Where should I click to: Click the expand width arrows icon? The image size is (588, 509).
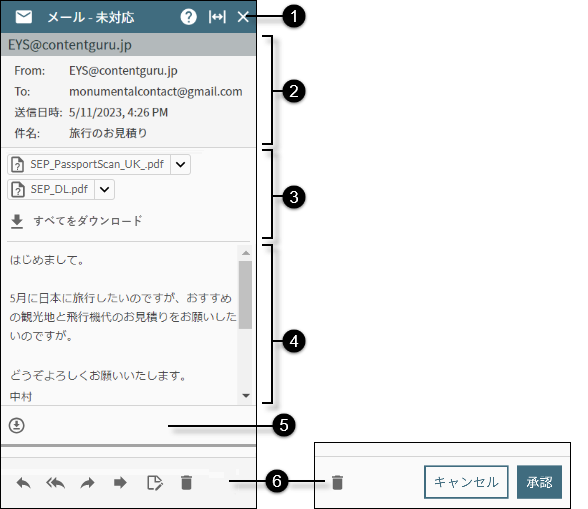(x=217, y=17)
